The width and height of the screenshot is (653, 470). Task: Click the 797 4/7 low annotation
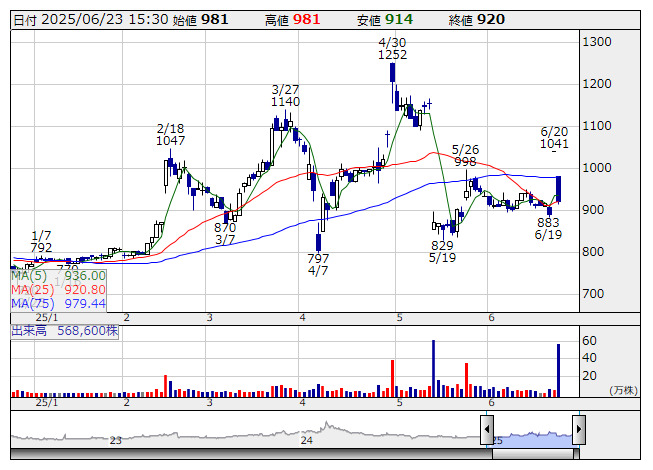tap(318, 265)
